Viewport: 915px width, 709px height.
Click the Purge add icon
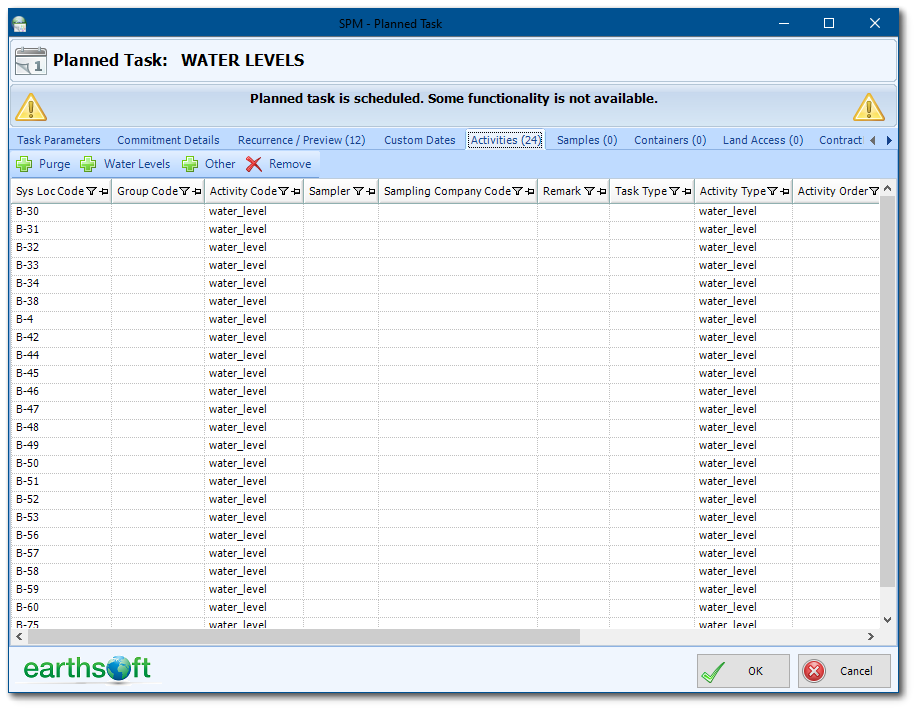tap(23, 164)
